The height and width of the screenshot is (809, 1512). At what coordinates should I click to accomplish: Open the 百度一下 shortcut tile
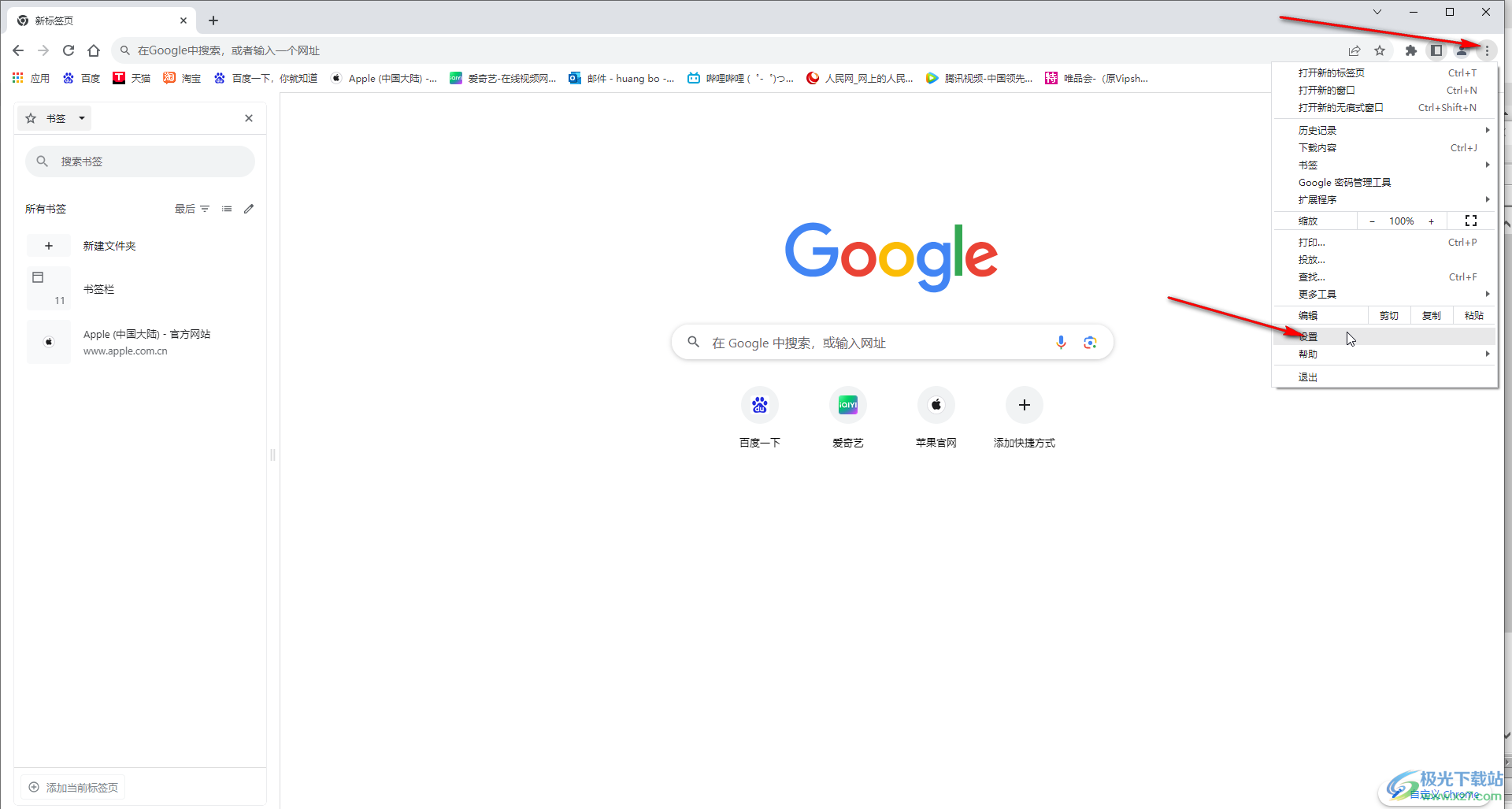760,417
